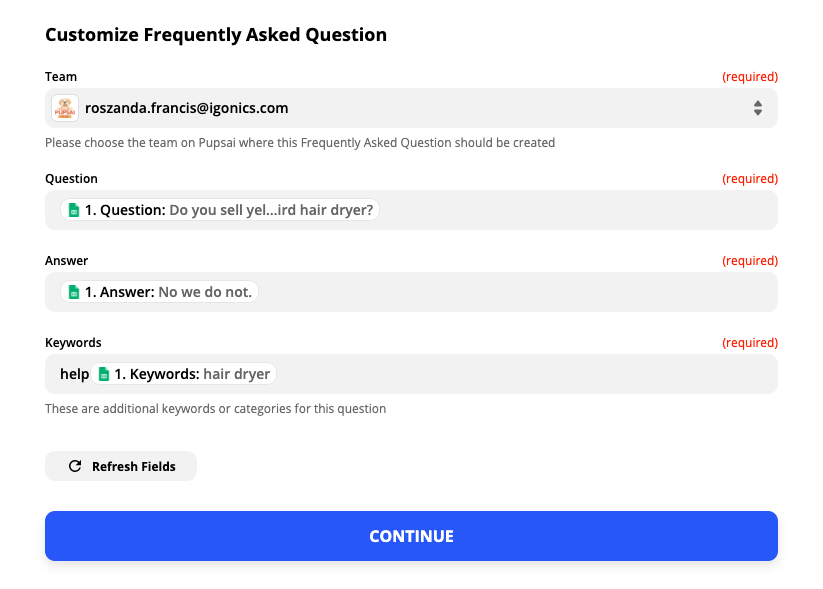Click the Keywords helper text below field

215,409
